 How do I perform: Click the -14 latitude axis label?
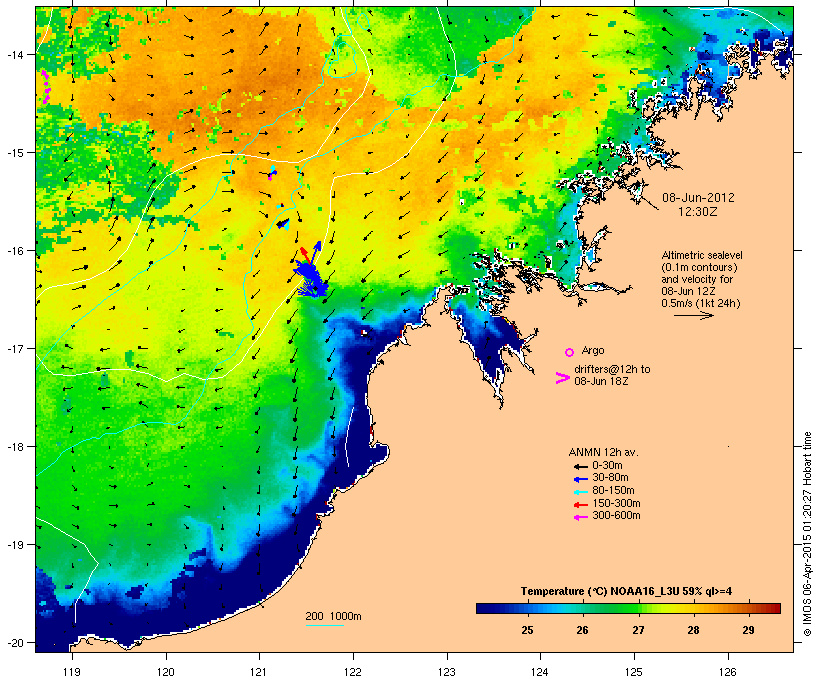[x=14, y=54]
